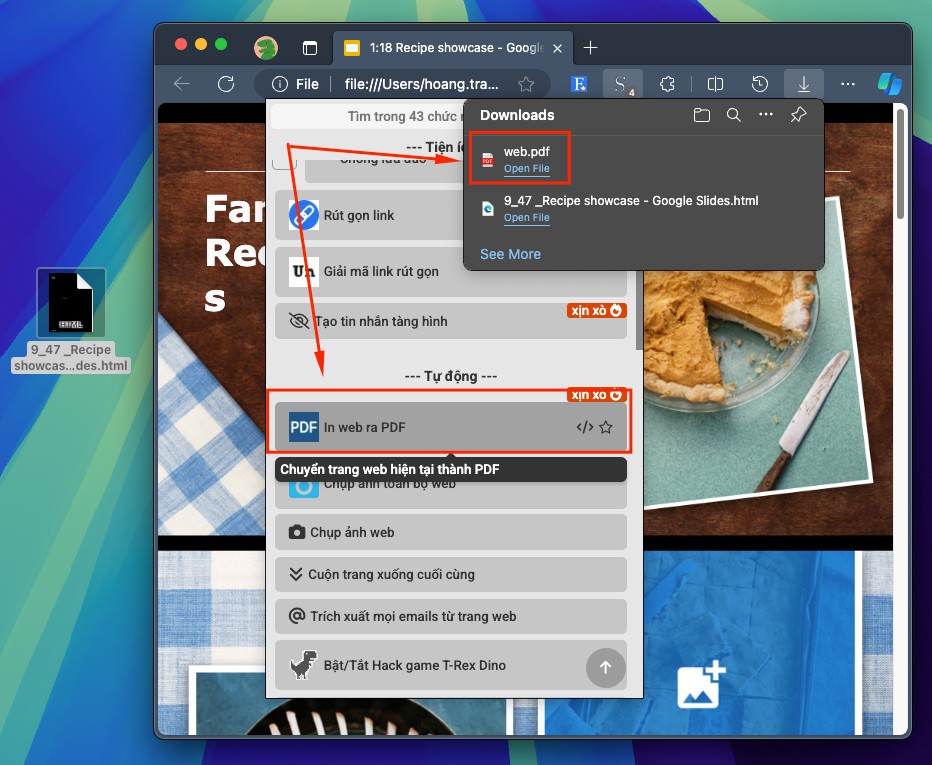Click the page's vertical scrollbar thumb

pos(900,163)
